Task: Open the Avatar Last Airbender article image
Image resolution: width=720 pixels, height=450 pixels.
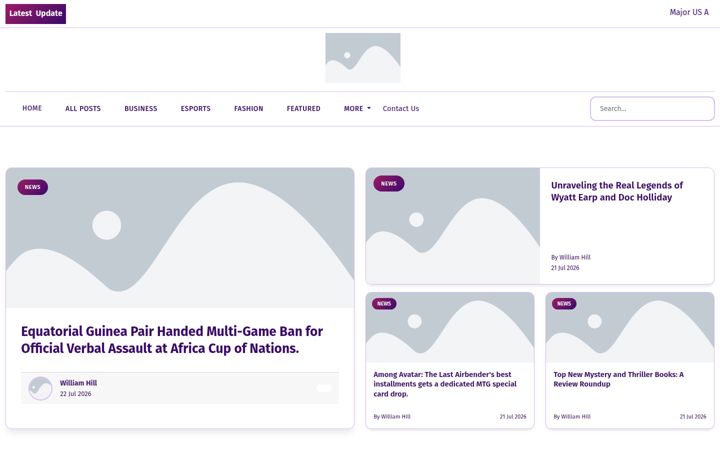Action: [450, 327]
